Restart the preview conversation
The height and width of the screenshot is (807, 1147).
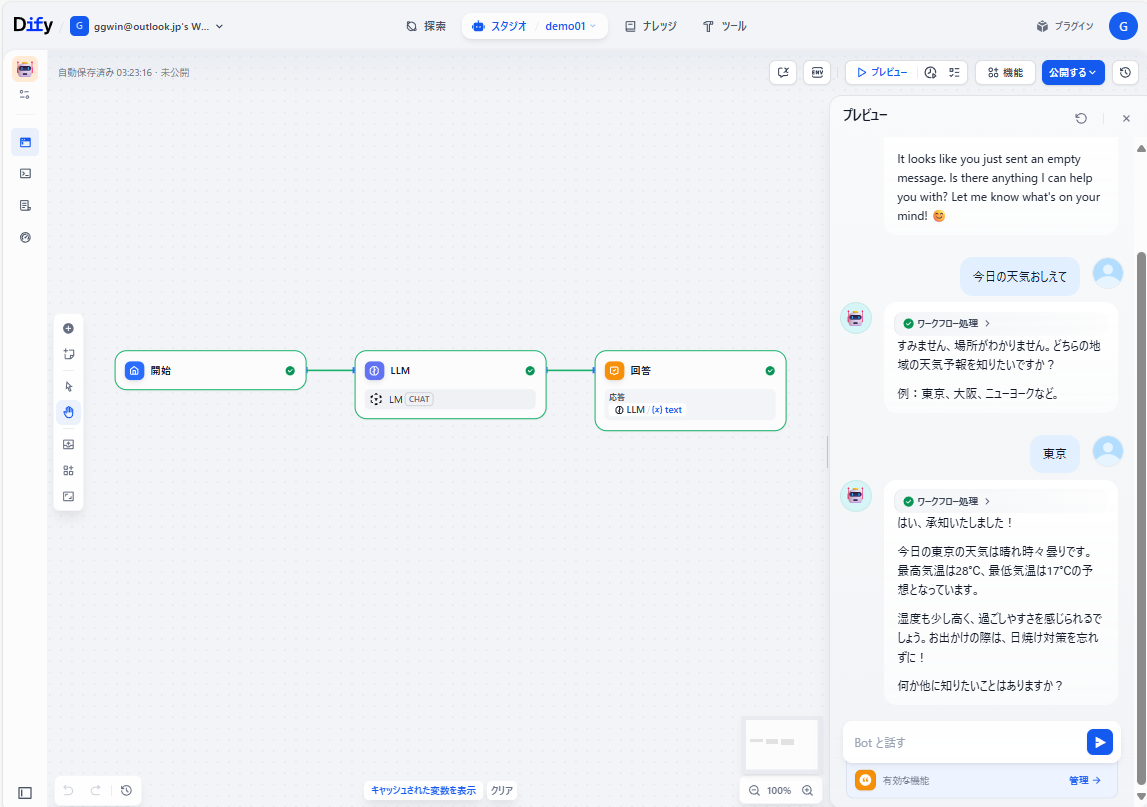pyautogui.click(x=1081, y=118)
